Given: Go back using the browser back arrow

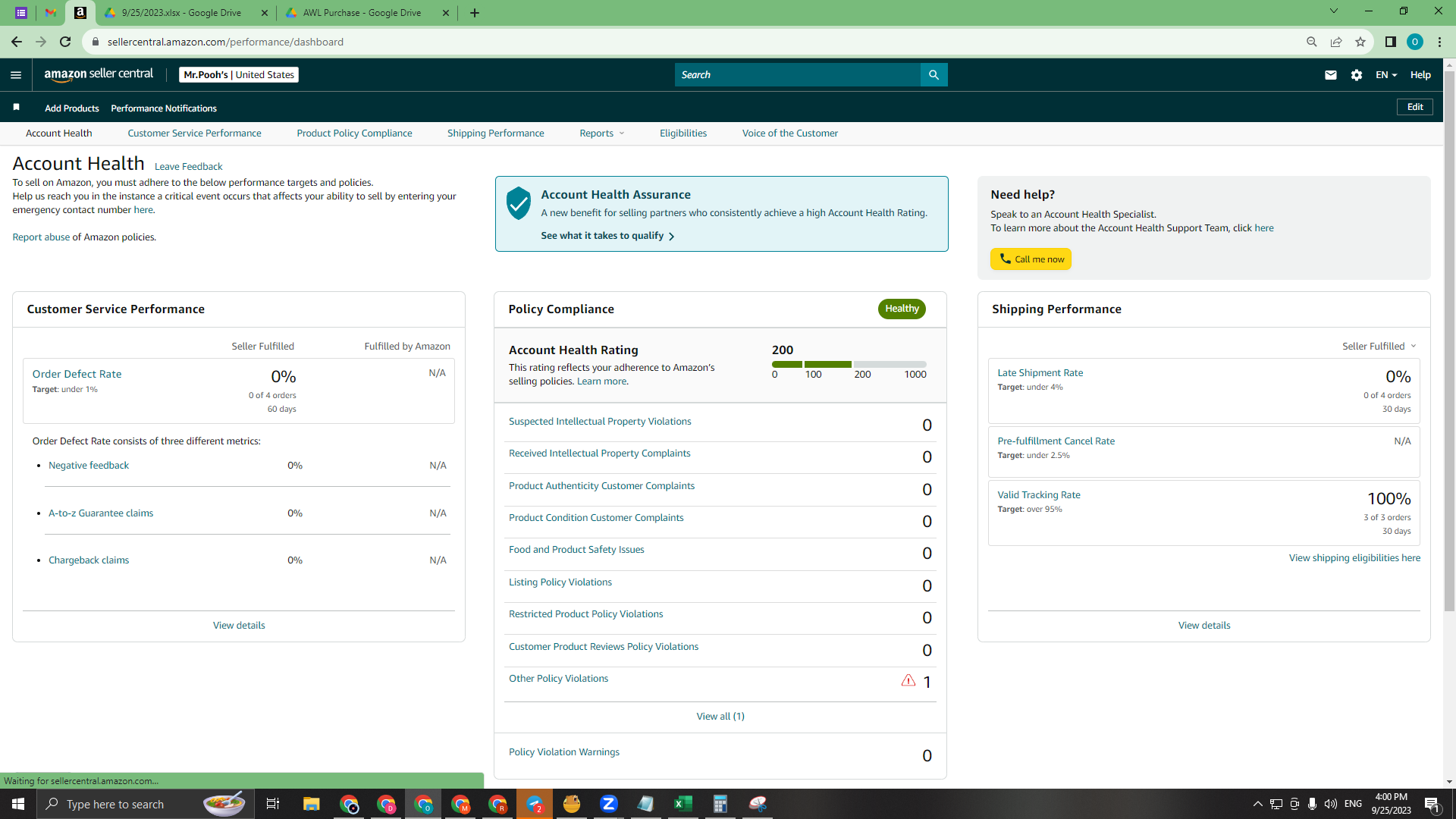Looking at the screenshot, I should coord(16,42).
